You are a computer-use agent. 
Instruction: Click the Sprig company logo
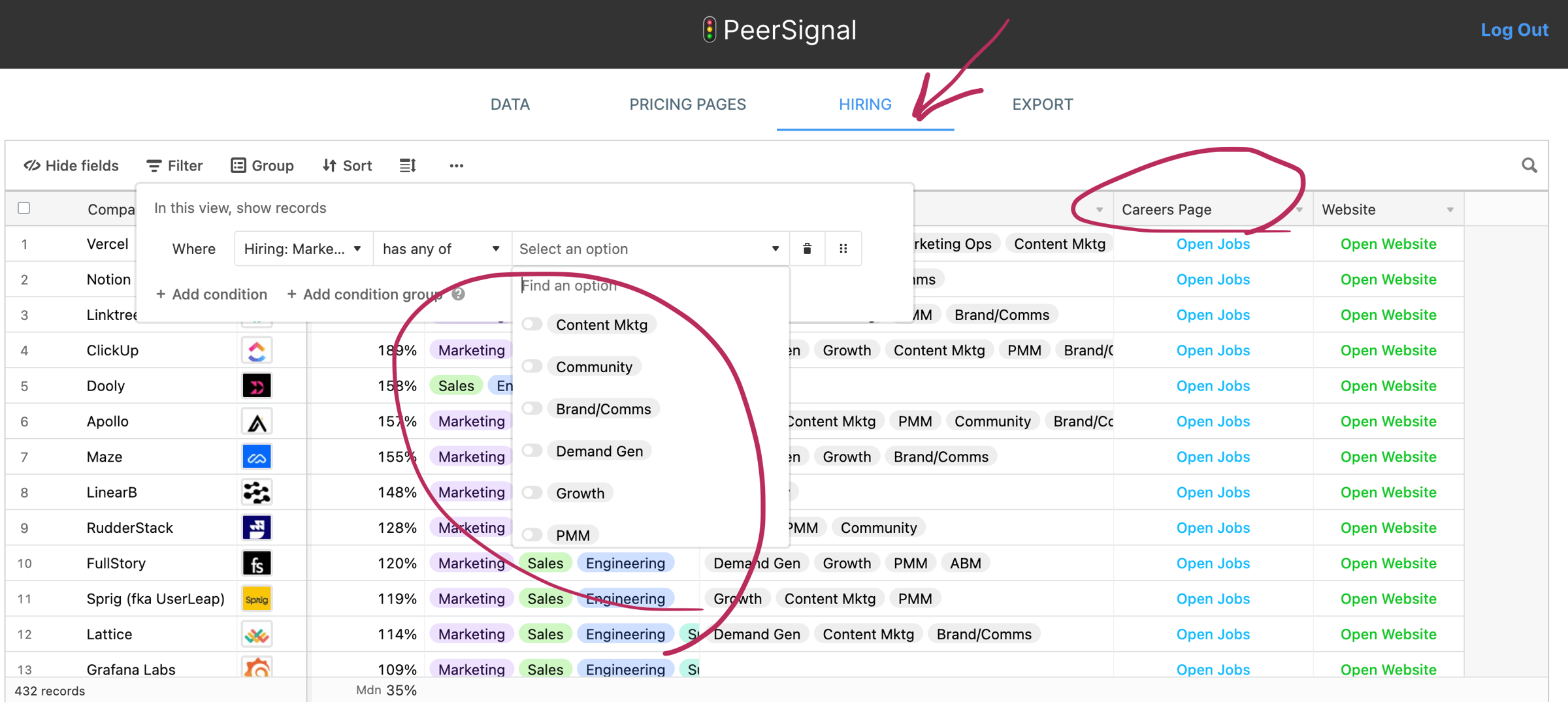[257, 599]
